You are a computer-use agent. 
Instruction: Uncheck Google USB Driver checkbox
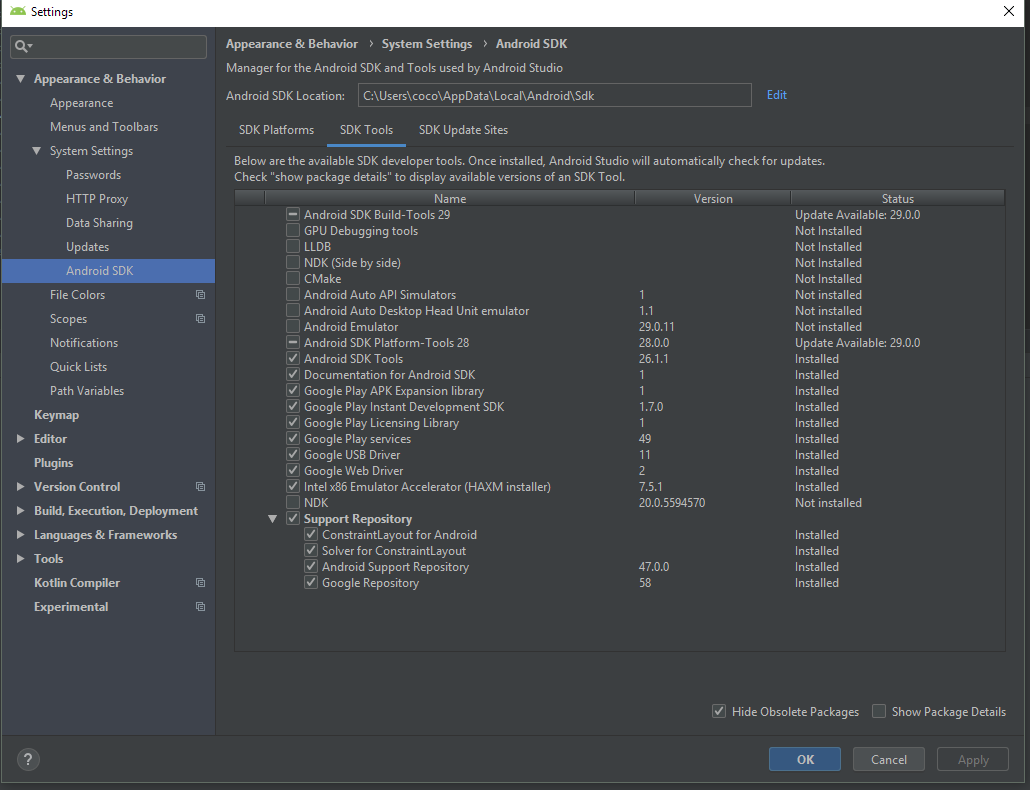coord(293,454)
